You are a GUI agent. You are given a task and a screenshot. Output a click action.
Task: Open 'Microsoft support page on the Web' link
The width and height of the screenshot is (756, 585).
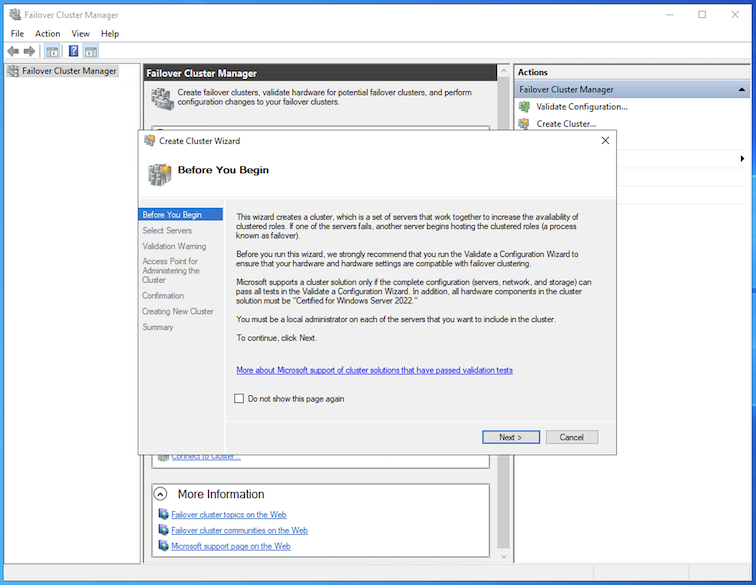point(231,546)
